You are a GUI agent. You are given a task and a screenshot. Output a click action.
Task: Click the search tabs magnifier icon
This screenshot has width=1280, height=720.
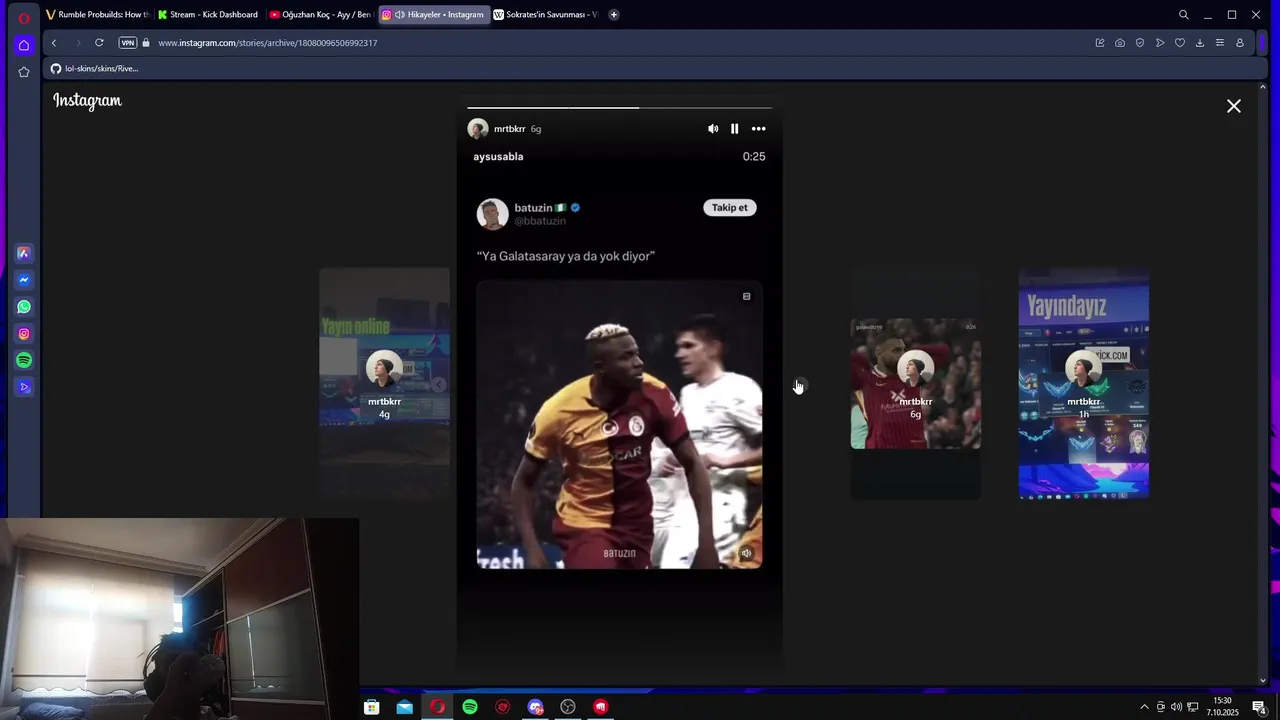[1183, 15]
